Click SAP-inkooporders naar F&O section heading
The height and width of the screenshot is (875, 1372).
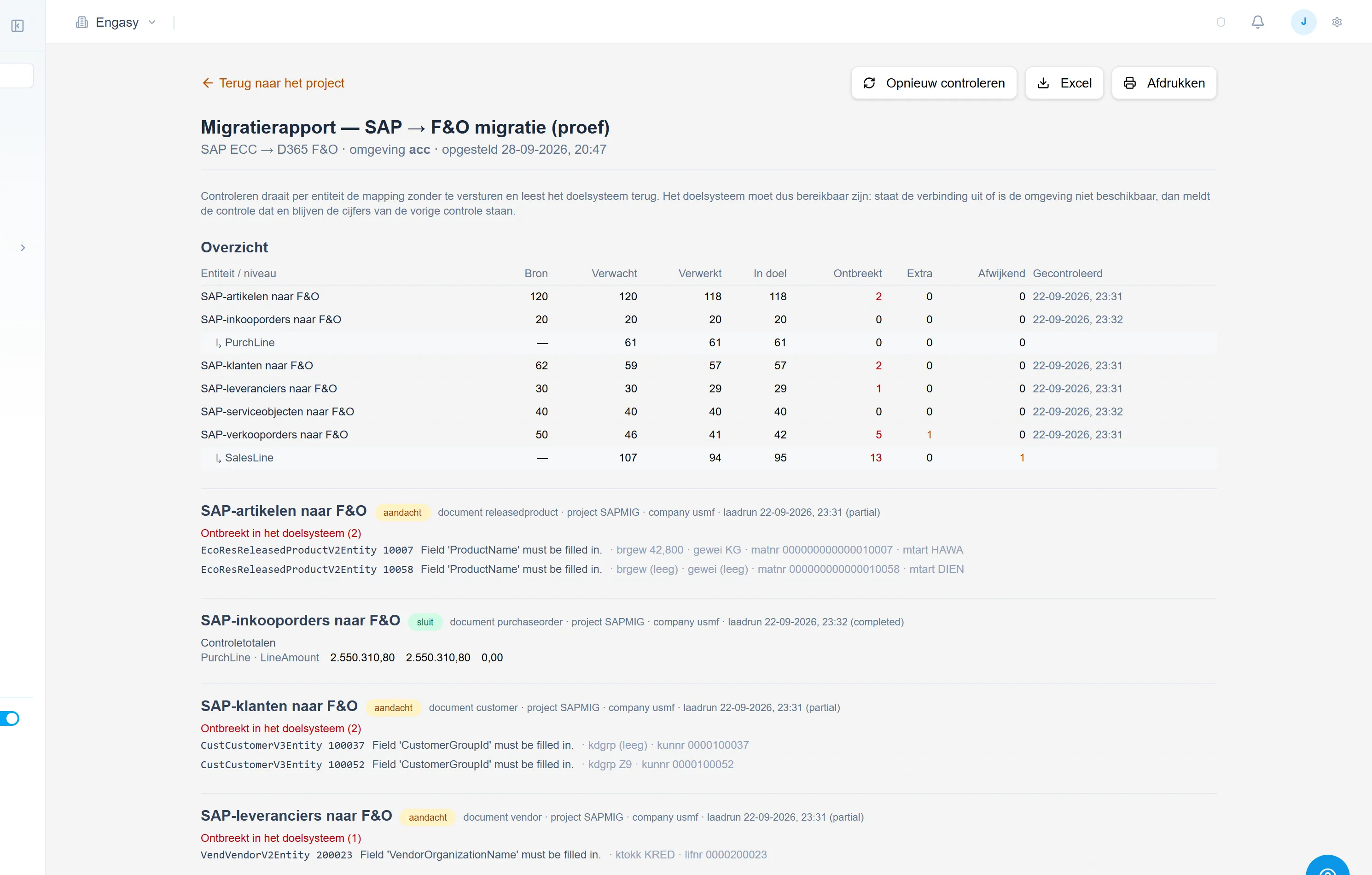(x=300, y=620)
